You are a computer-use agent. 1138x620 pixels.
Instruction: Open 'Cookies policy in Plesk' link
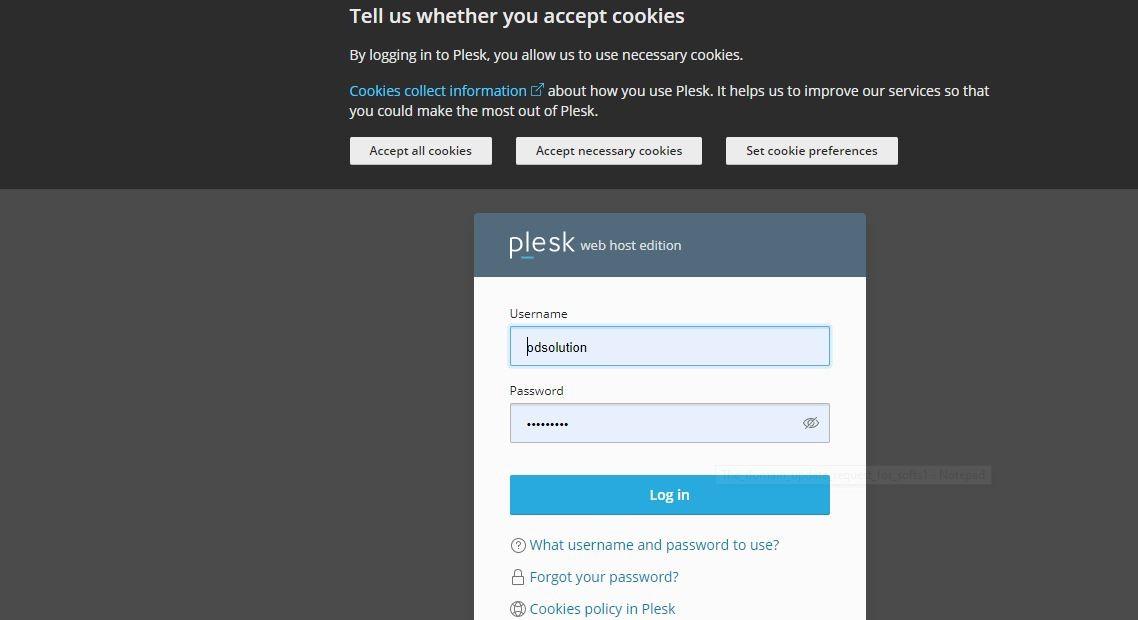click(x=602, y=609)
